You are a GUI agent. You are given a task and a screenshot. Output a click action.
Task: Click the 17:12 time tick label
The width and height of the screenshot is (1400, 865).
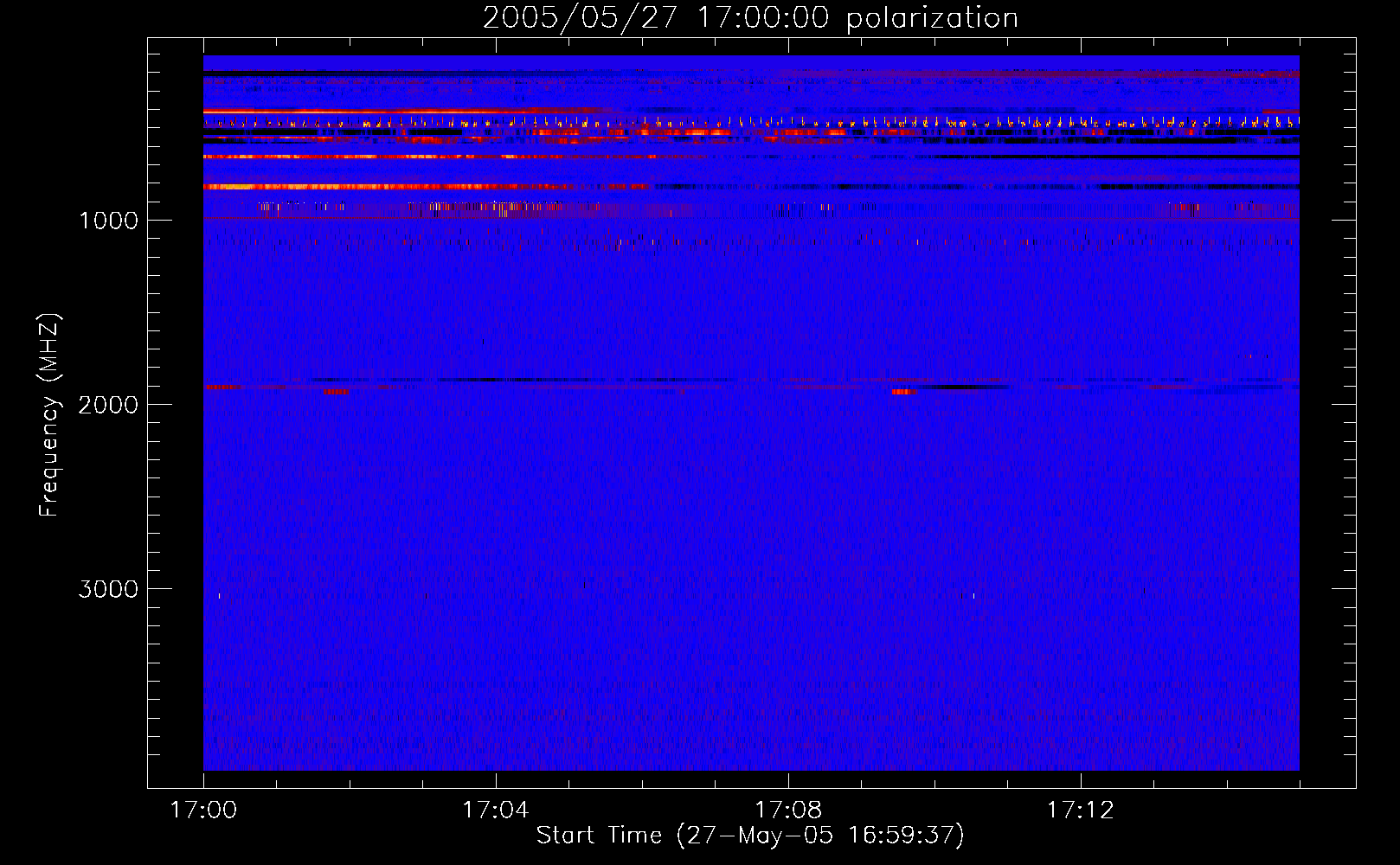1081,811
